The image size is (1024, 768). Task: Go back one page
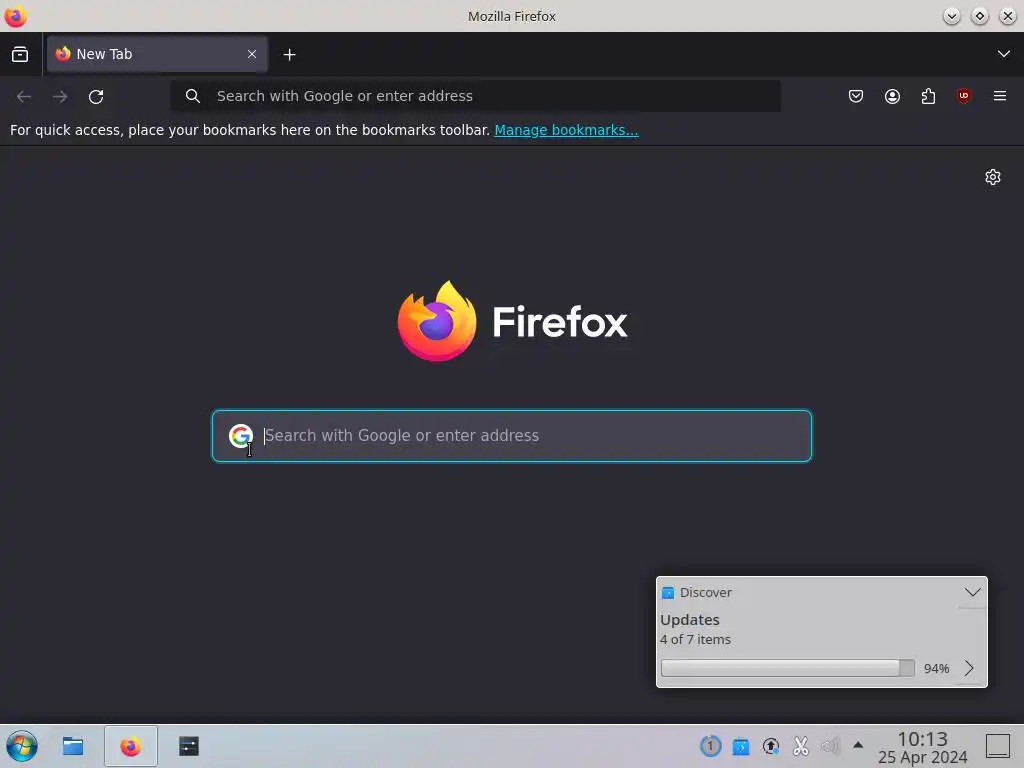click(24, 97)
